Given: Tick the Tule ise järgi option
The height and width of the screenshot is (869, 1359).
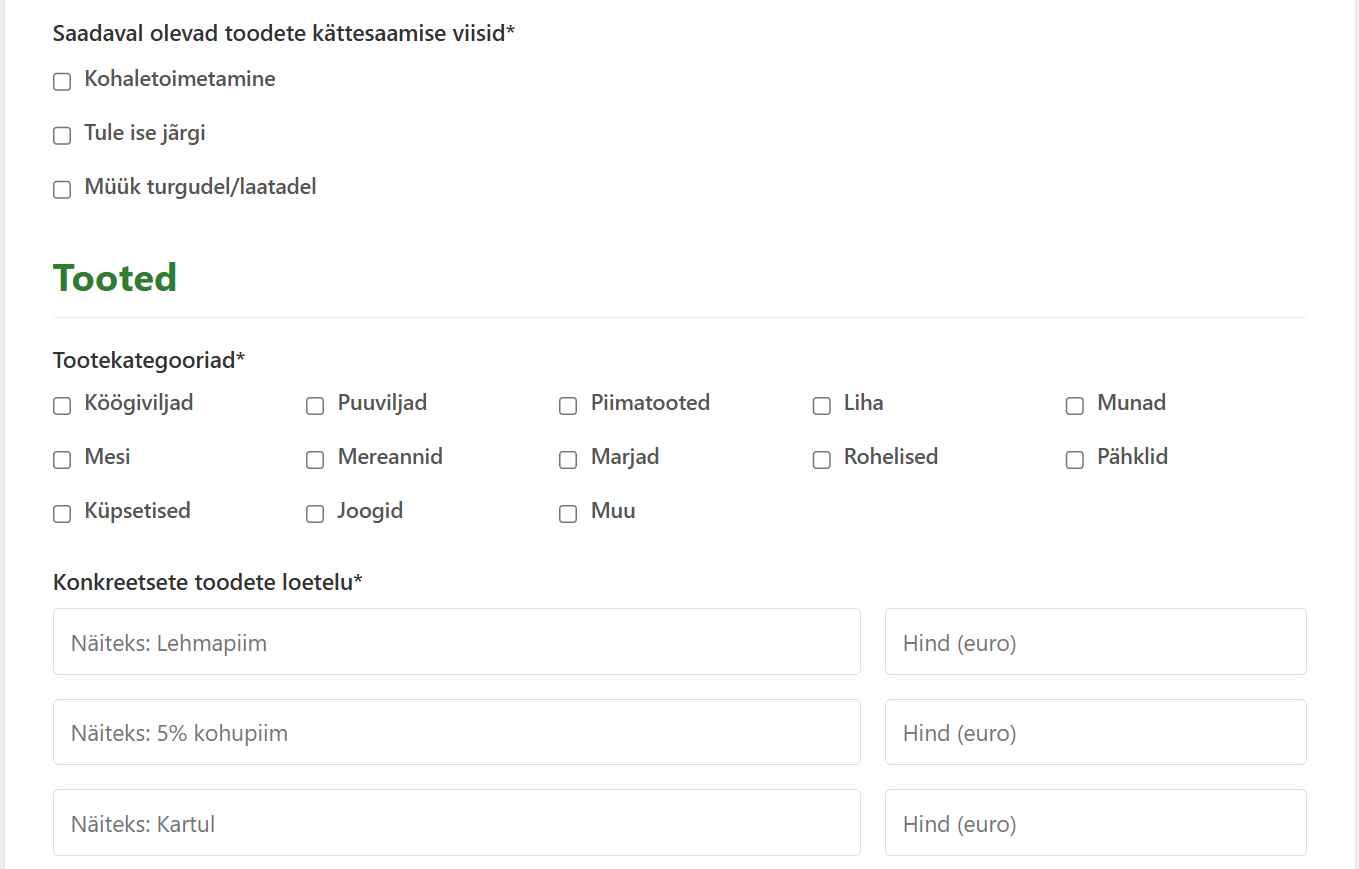Looking at the screenshot, I should (62, 135).
